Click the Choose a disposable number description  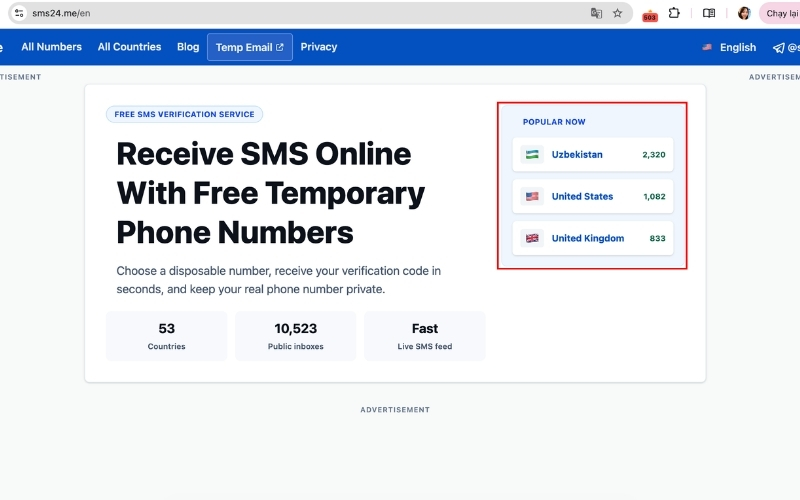pyautogui.click(x=279, y=280)
